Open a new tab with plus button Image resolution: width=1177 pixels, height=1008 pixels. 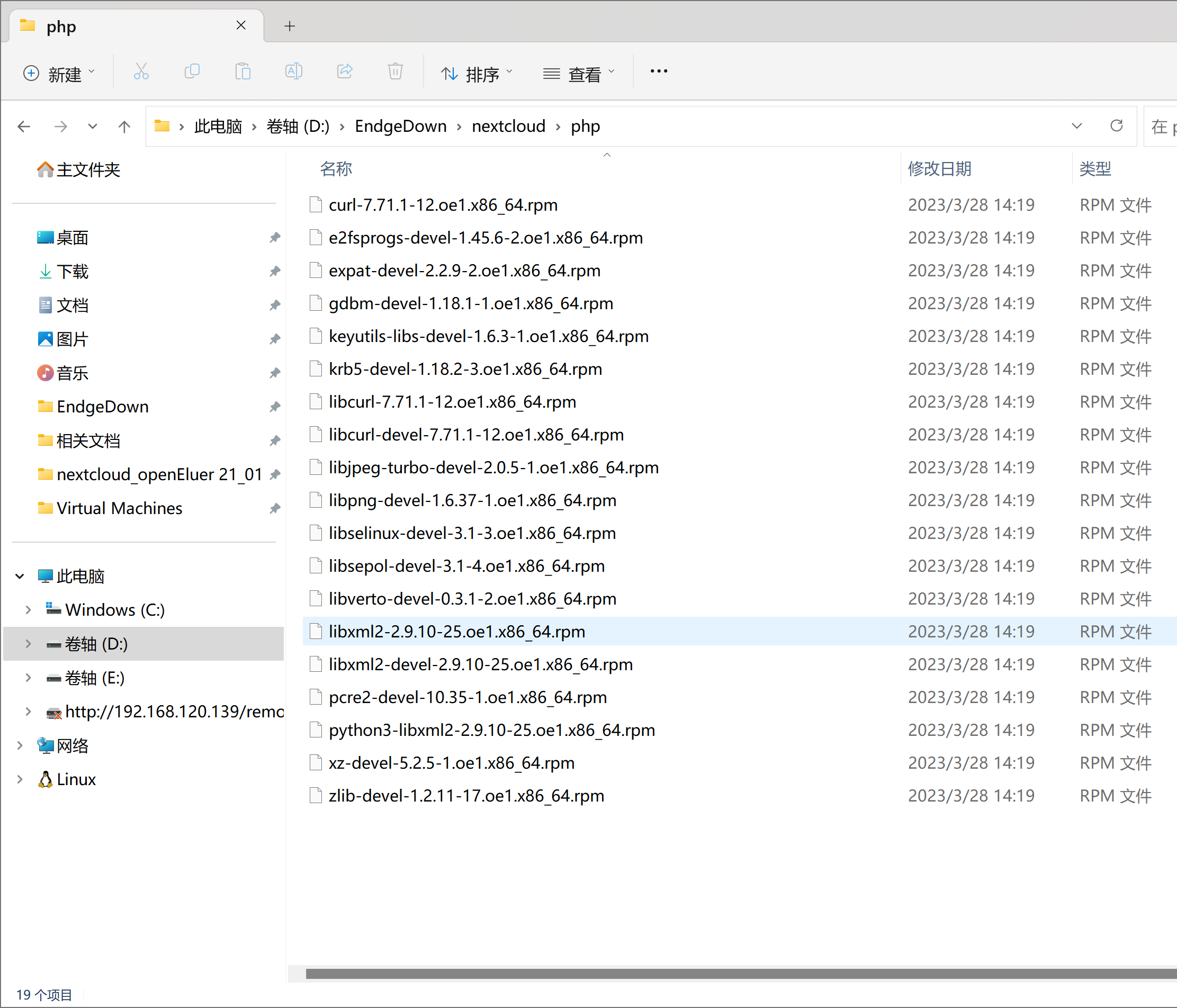point(290,26)
